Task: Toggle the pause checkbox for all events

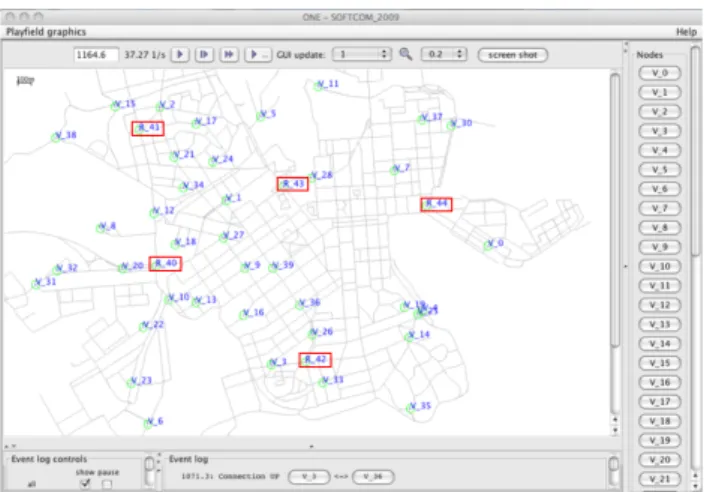Action: pos(107,484)
